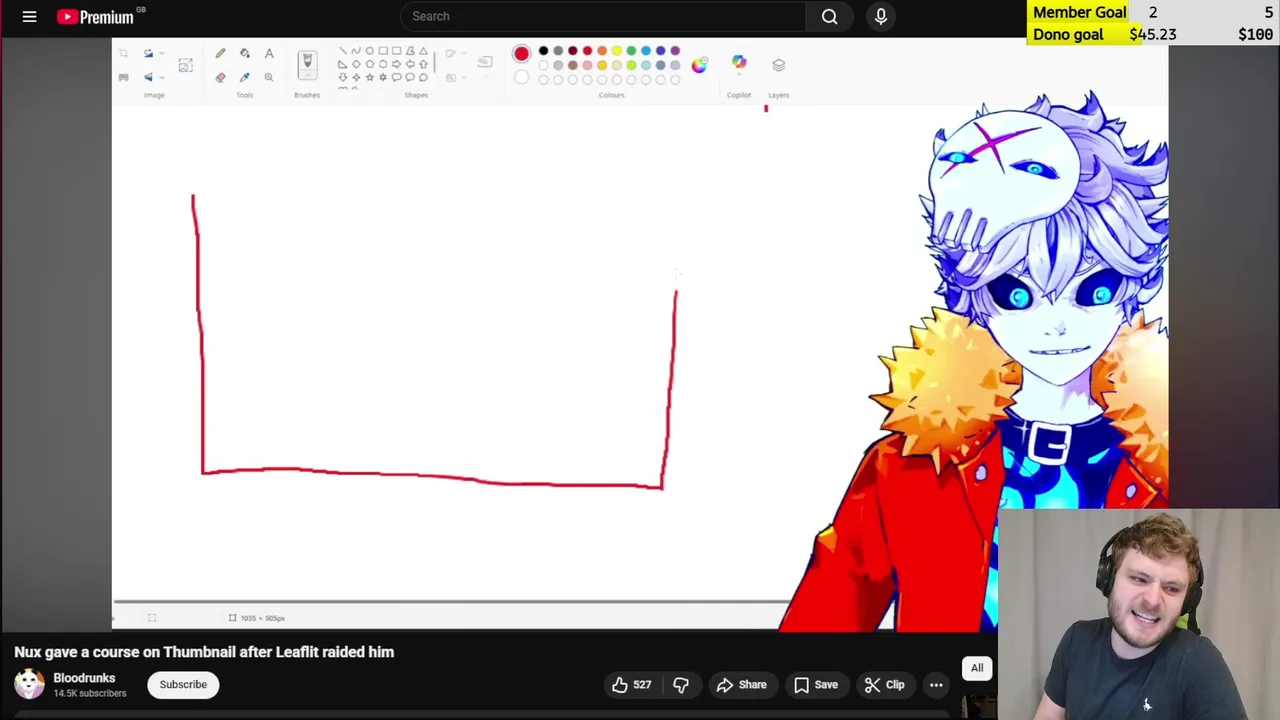Click the Clip button
This screenshot has width=1280, height=720.
[x=884, y=685]
